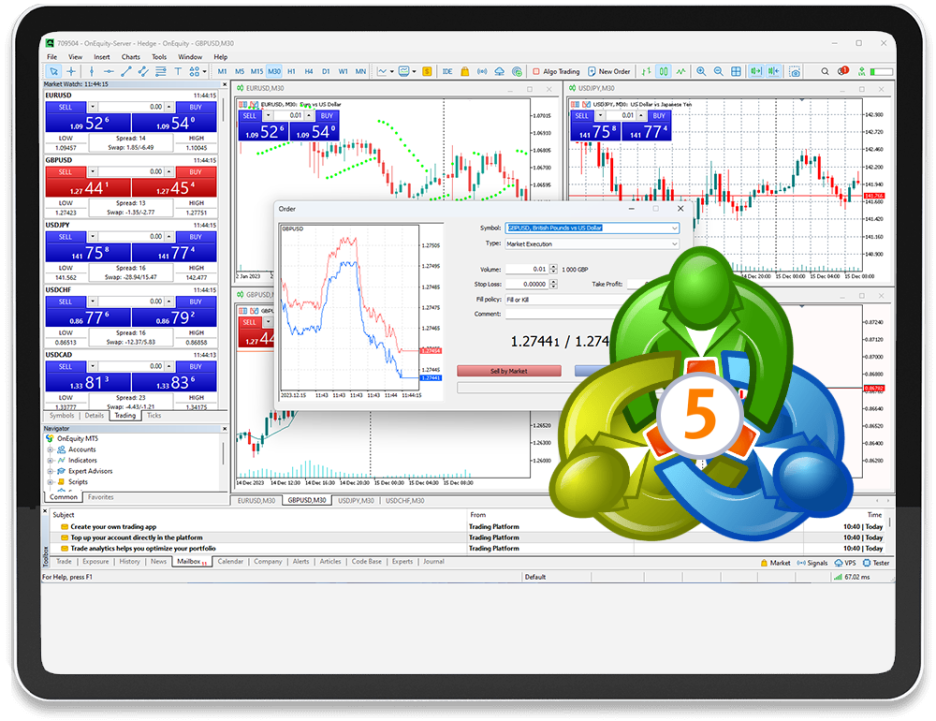
Task: Open Favorites tab in Navigator
Action: (x=100, y=497)
